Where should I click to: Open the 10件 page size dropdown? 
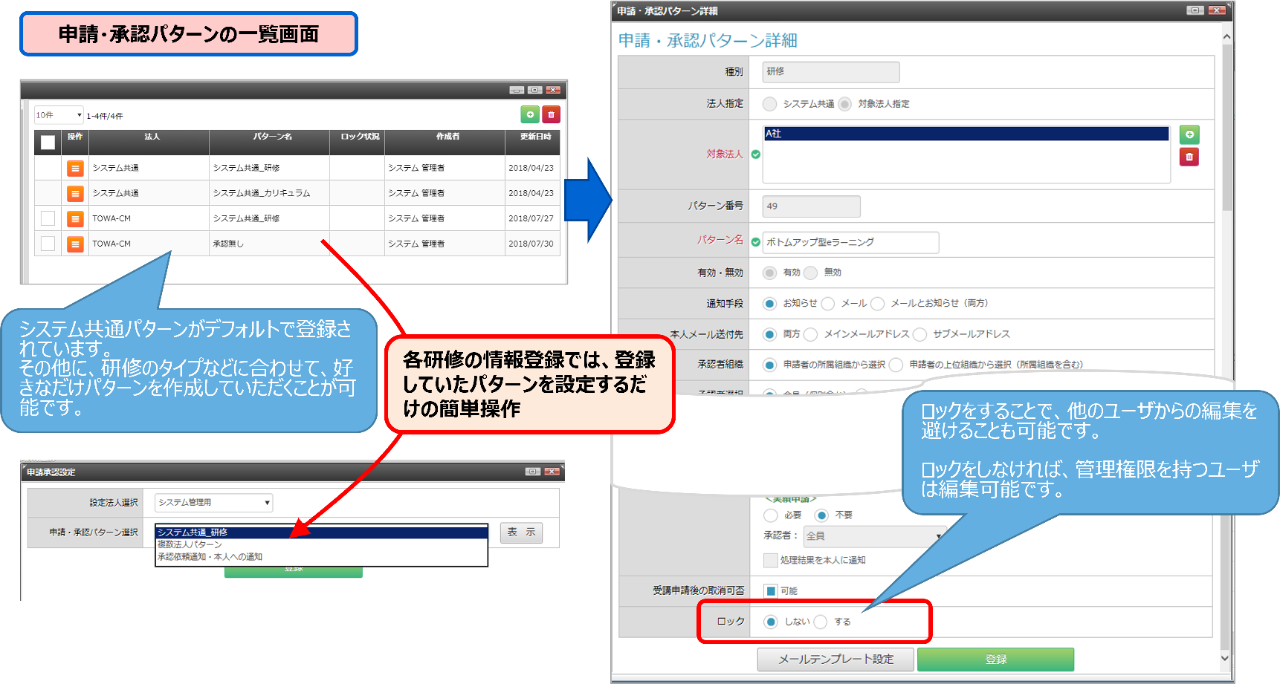tap(59, 115)
